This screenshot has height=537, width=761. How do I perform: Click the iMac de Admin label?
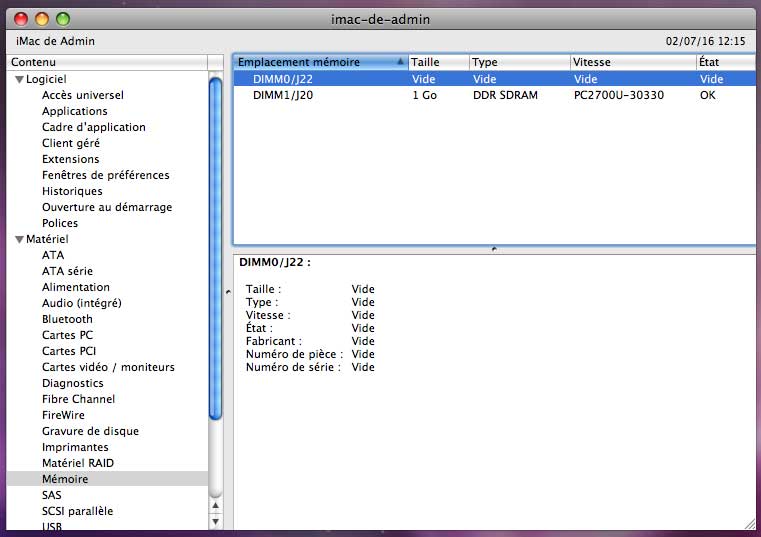click(x=55, y=41)
